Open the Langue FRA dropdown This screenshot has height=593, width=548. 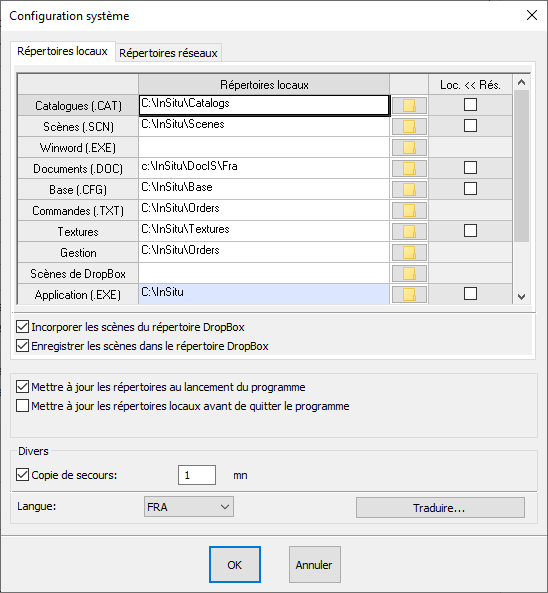pyautogui.click(x=189, y=507)
